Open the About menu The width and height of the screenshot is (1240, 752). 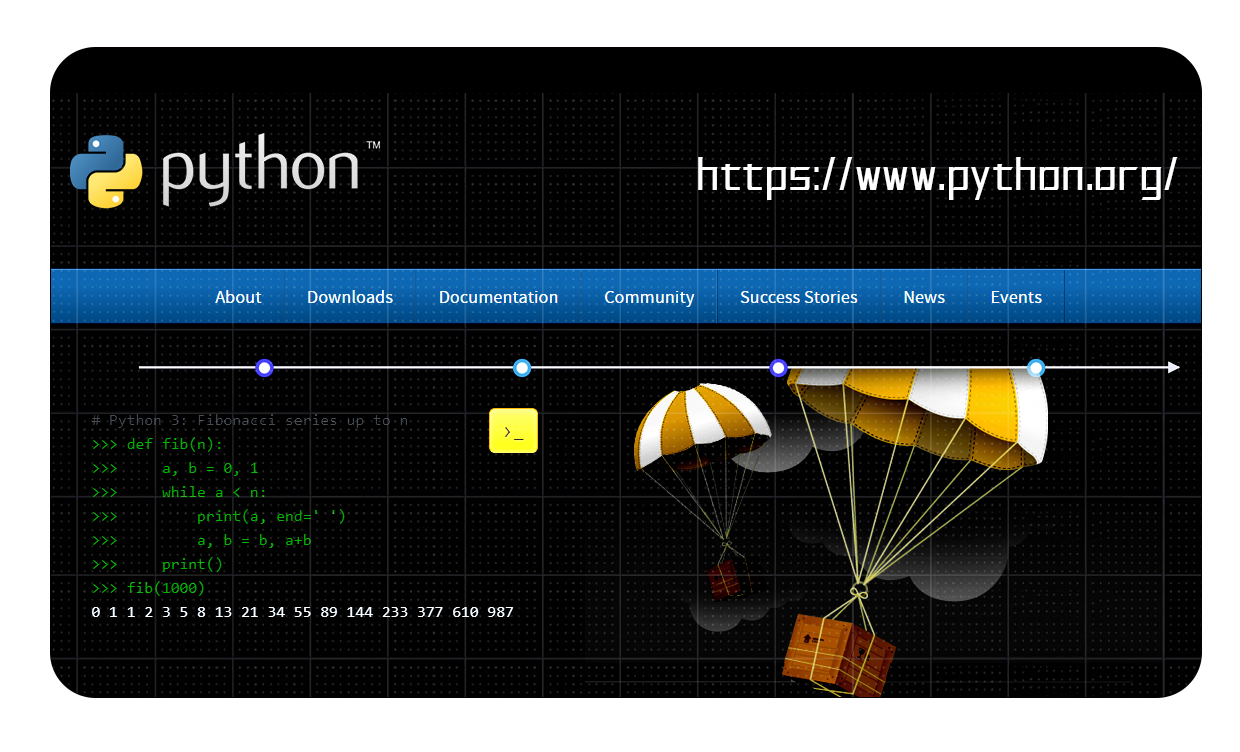238,297
